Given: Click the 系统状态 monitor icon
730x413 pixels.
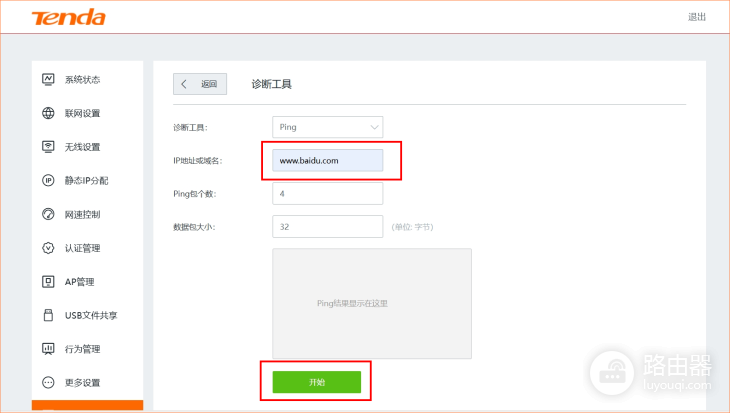Looking at the screenshot, I should coord(48,79).
